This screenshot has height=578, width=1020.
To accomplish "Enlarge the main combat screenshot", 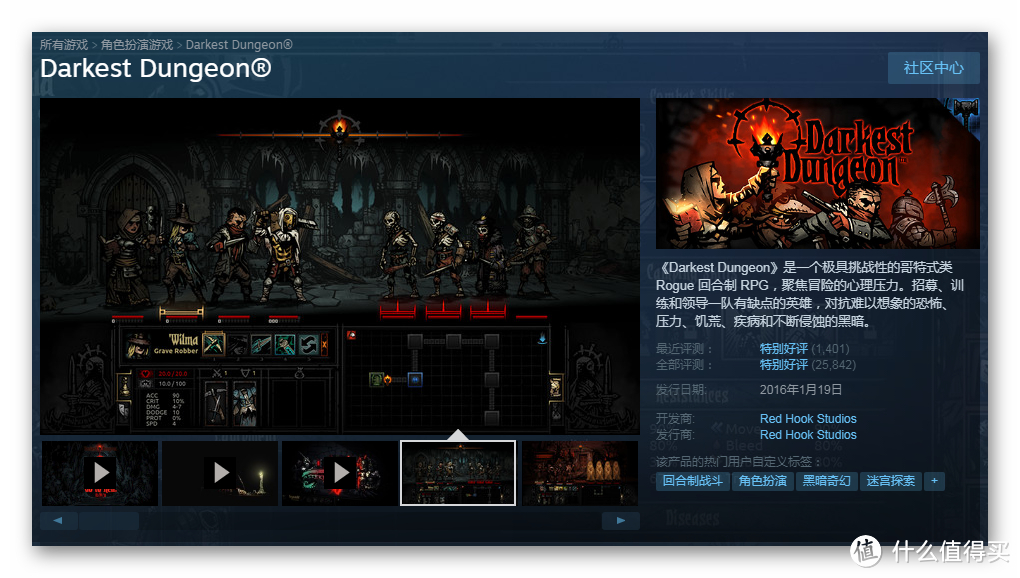I will point(340,267).
